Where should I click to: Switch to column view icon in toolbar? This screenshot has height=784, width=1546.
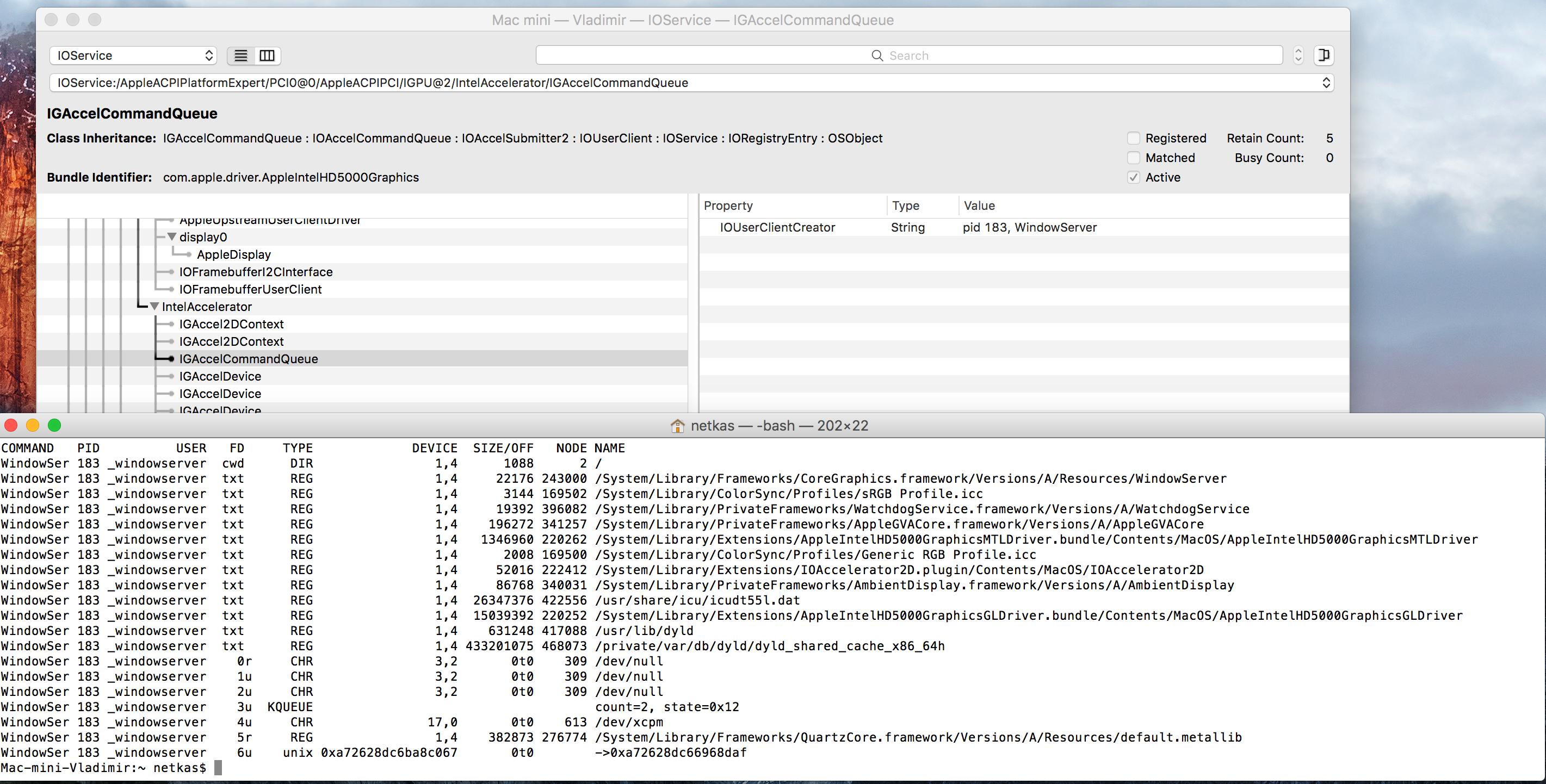click(x=267, y=56)
